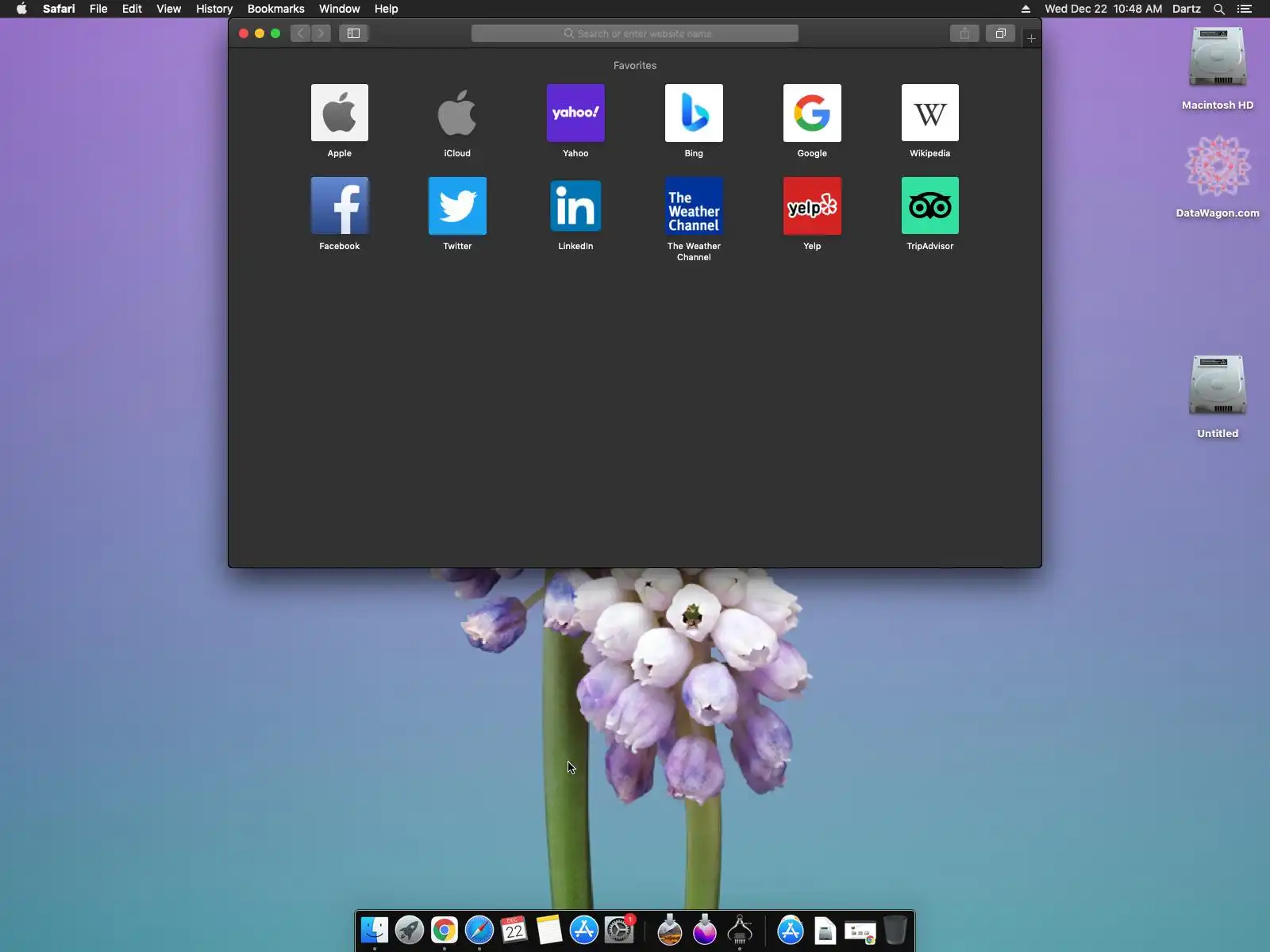Click the Share button in Safari toolbar

coord(964,33)
